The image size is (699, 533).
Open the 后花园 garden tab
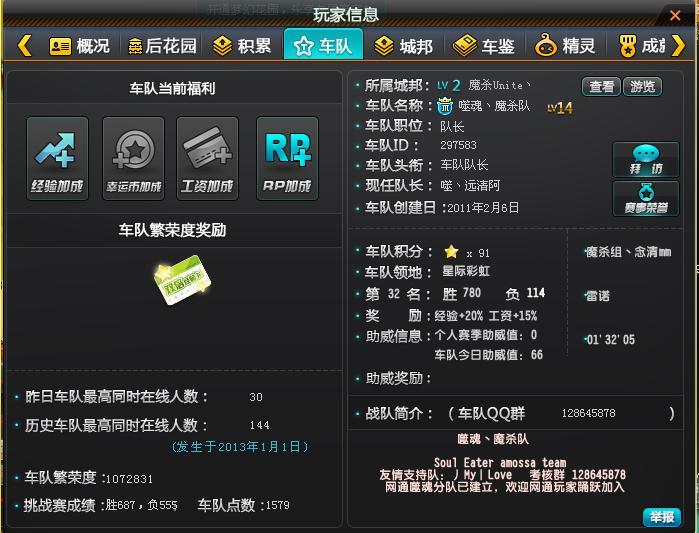pos(161,46)
